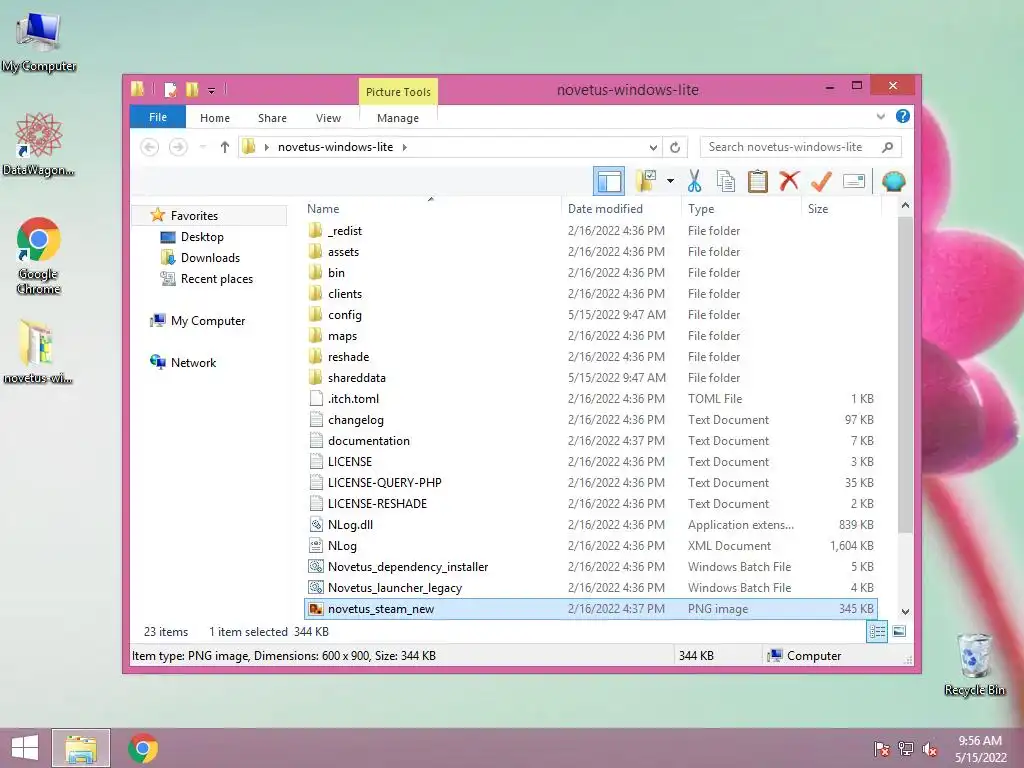Open the Share ribbon tab
The image size is (1024, 768).
(x=272, y=118)
